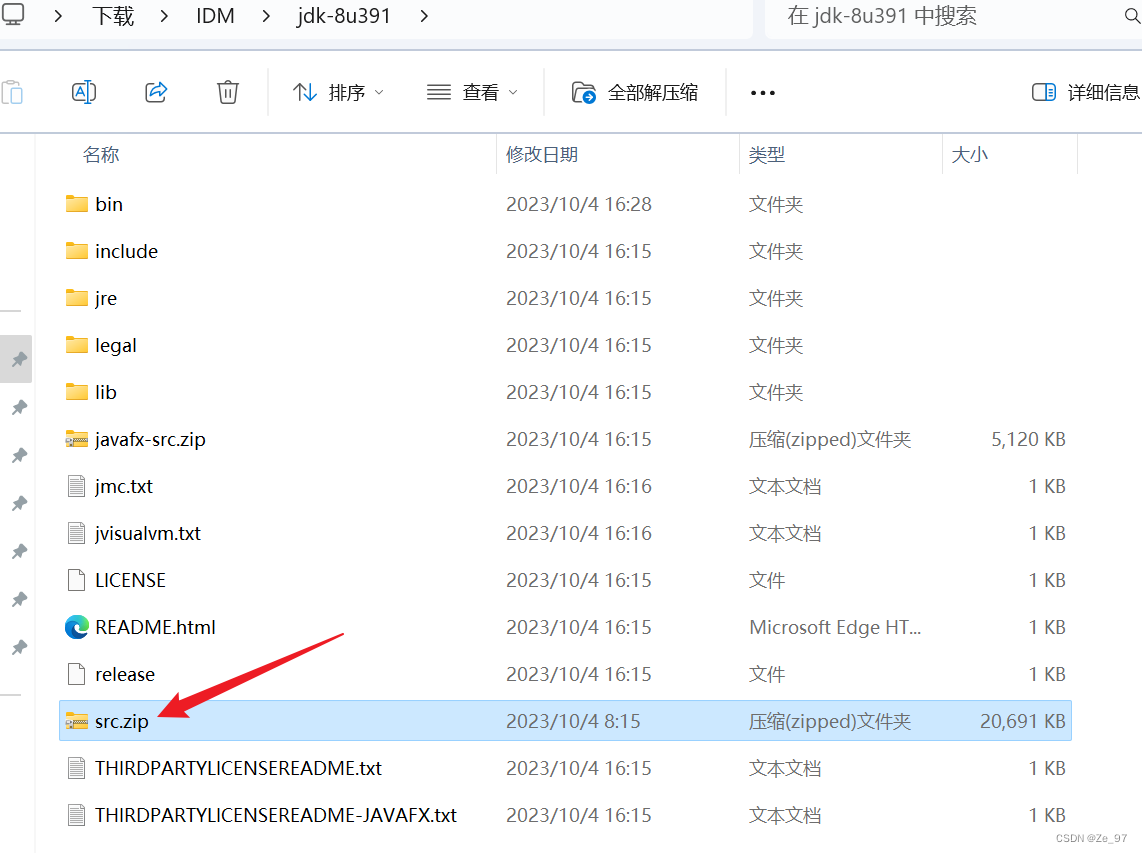Viewport: 1142px width, 853px height.
Task: Click Extract all (全部解压缩) button
Action: coord(635,93)
